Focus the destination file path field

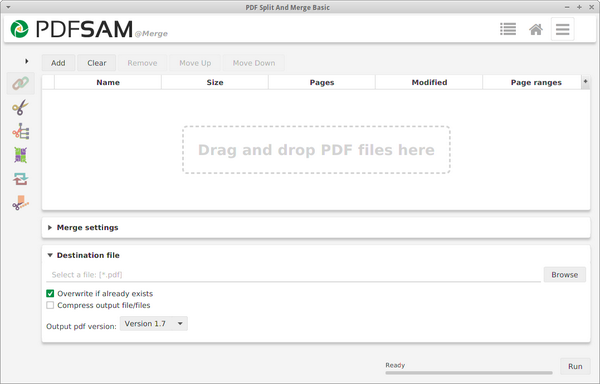tap(293, 275)
